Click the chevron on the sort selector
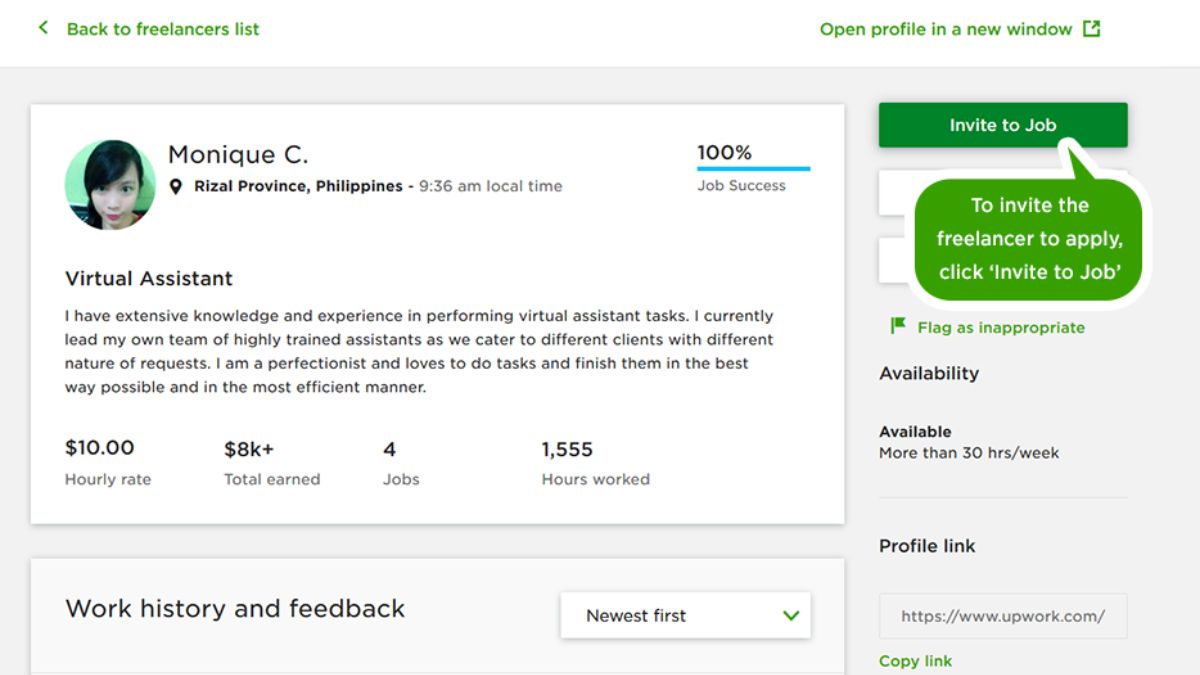 789,615
